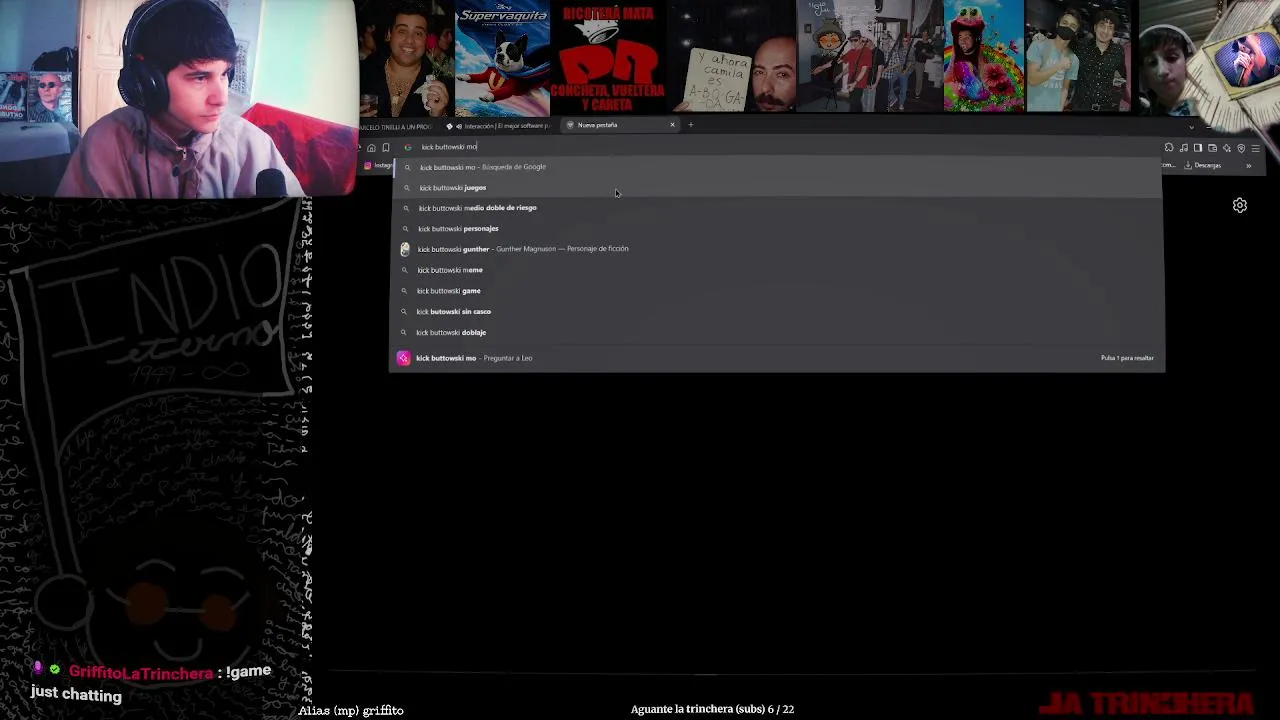This screenshot has height=720, width=1280.
Task: Select 'kick buttowski mo - Búsqueda de Google'
Action: pyautogui.click(x=777, y=167)
